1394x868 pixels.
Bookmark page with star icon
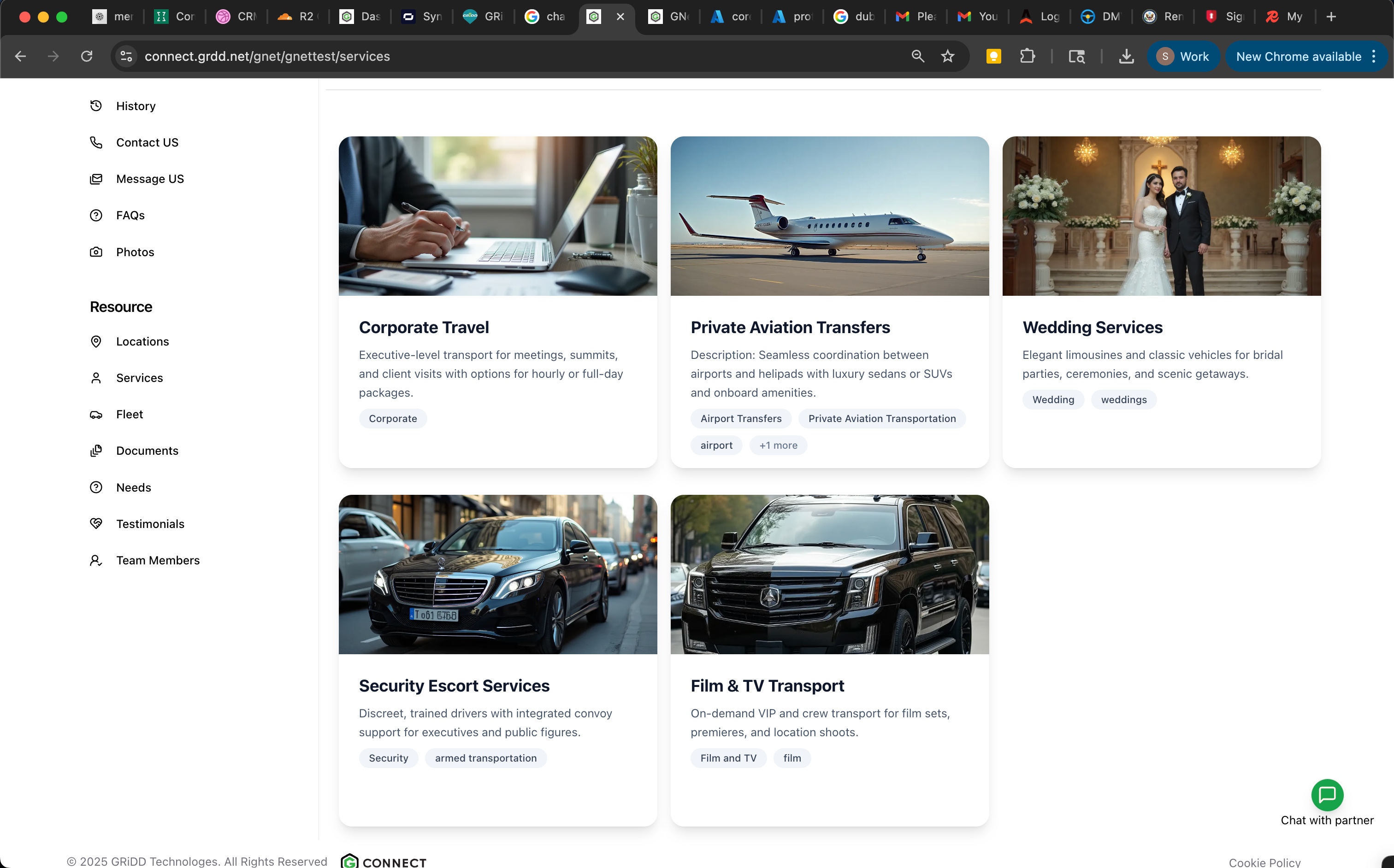pos(948,56)
